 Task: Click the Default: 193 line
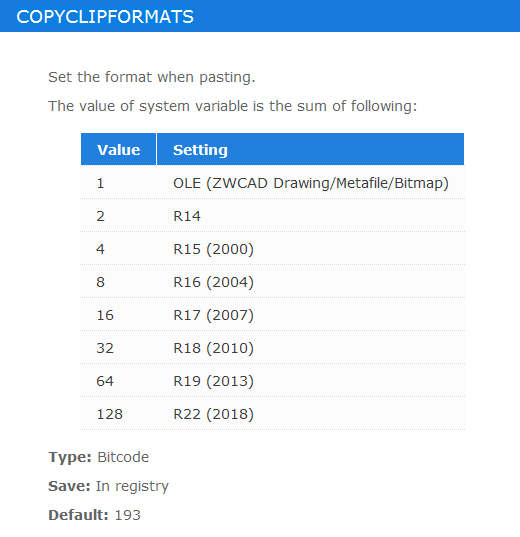(95, 515)
